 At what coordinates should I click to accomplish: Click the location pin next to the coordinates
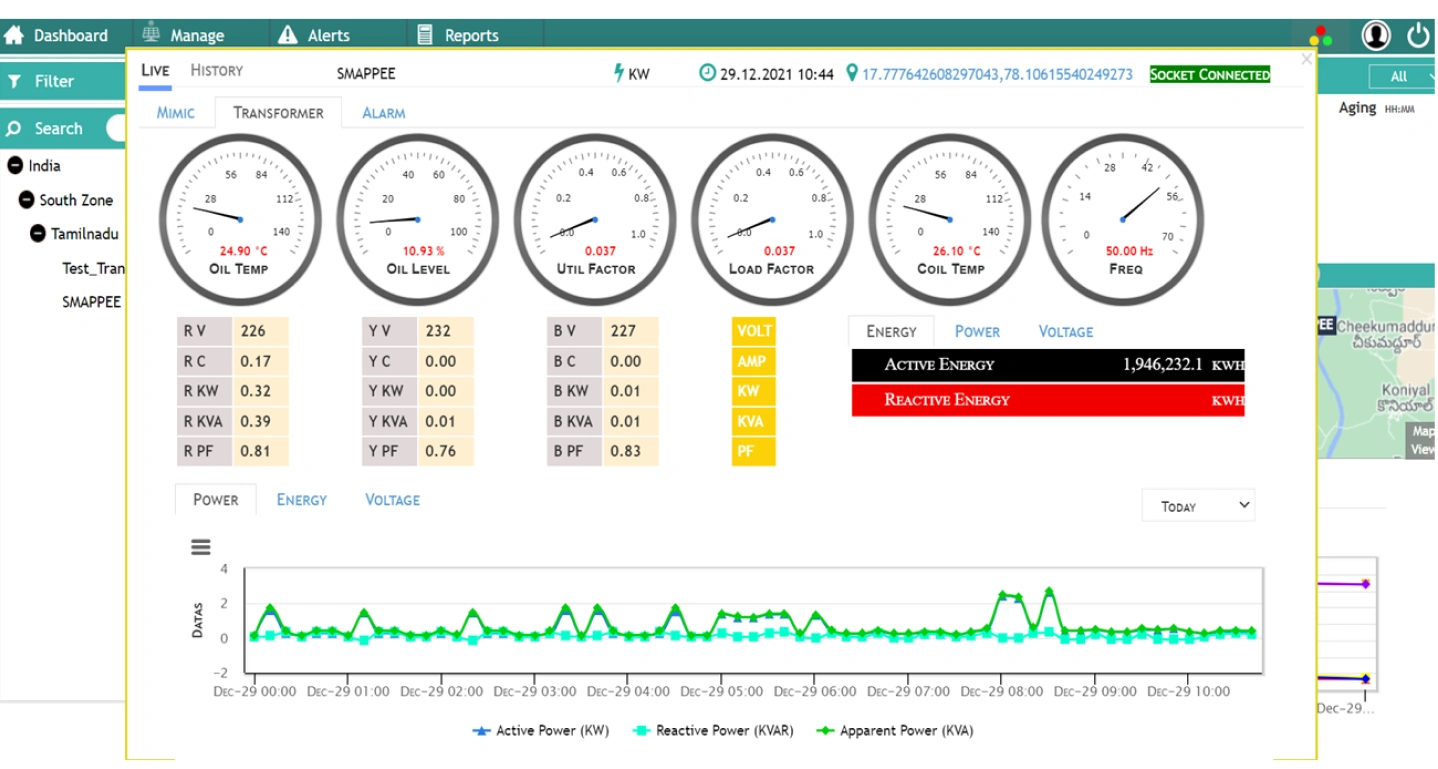[854, 73]
